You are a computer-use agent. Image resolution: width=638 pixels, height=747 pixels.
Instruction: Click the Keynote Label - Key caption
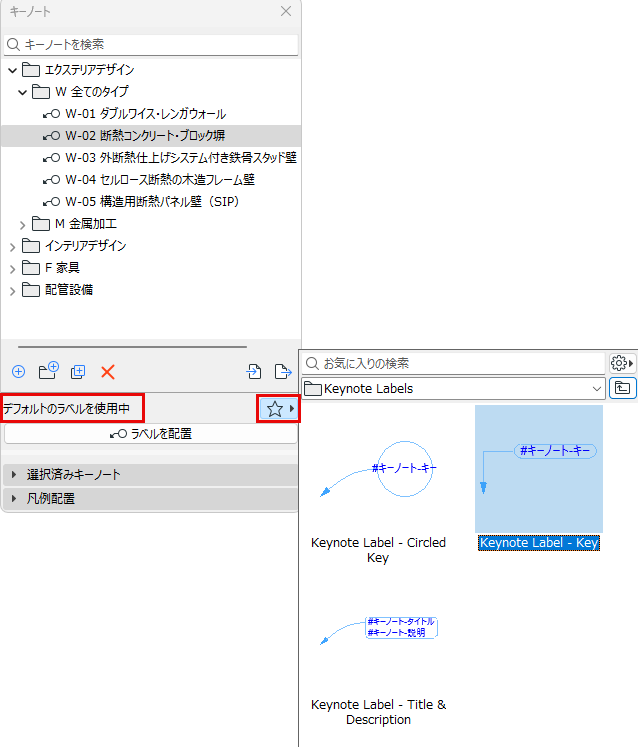point(539,543)
